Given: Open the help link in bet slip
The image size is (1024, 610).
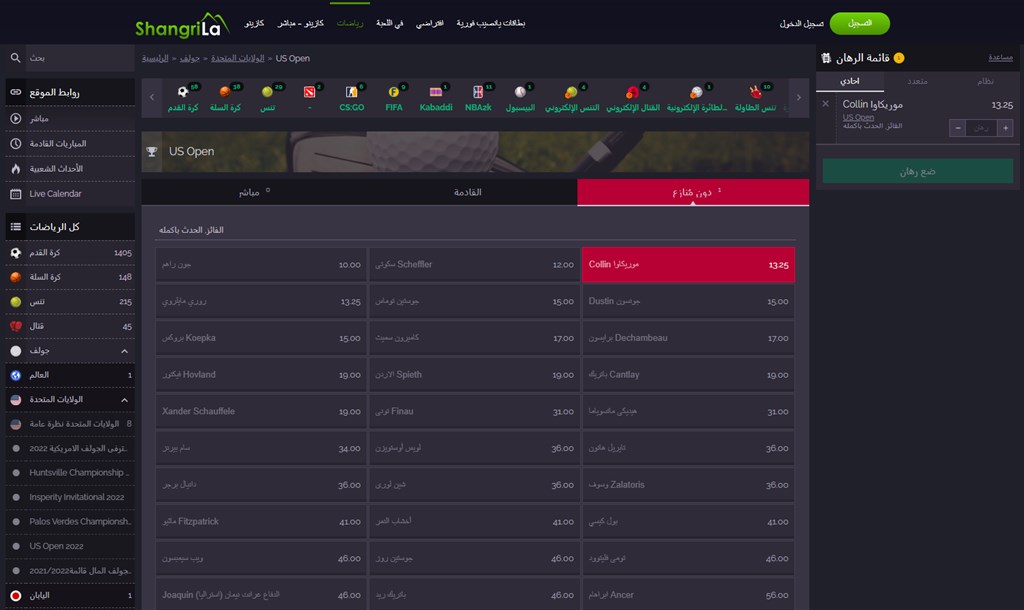Looking at the screenshot, I should coord(1000,57).
